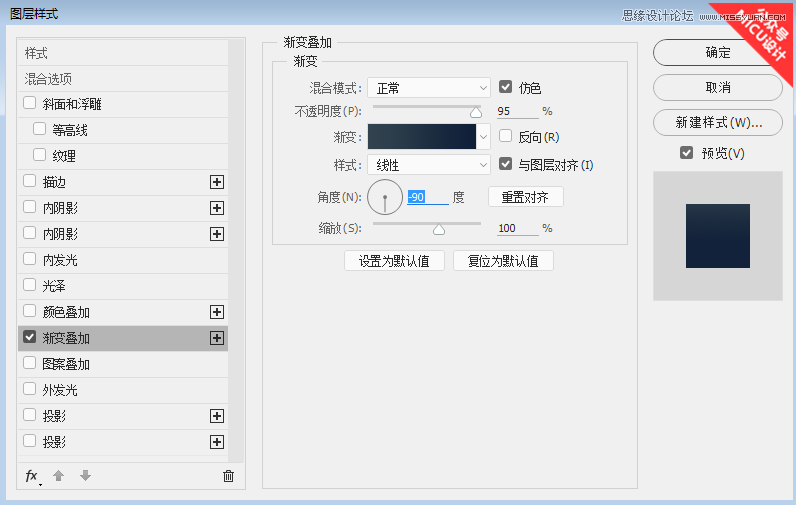Click the angle dial for 角度
Viewport: 796px width, 505px height.
click(385, 197)
